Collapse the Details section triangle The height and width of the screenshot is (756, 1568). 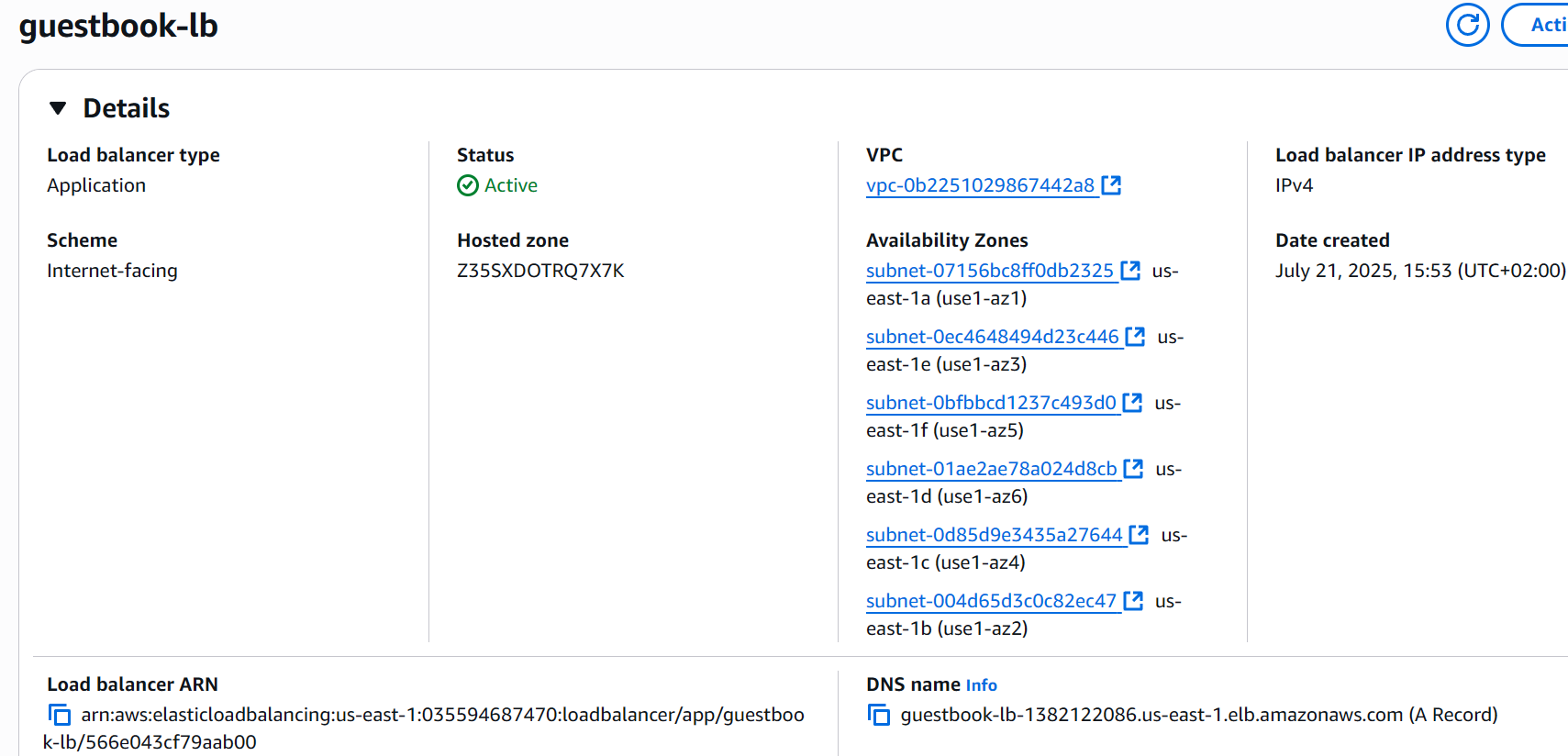pyautogui.click(x=58, y=108)
